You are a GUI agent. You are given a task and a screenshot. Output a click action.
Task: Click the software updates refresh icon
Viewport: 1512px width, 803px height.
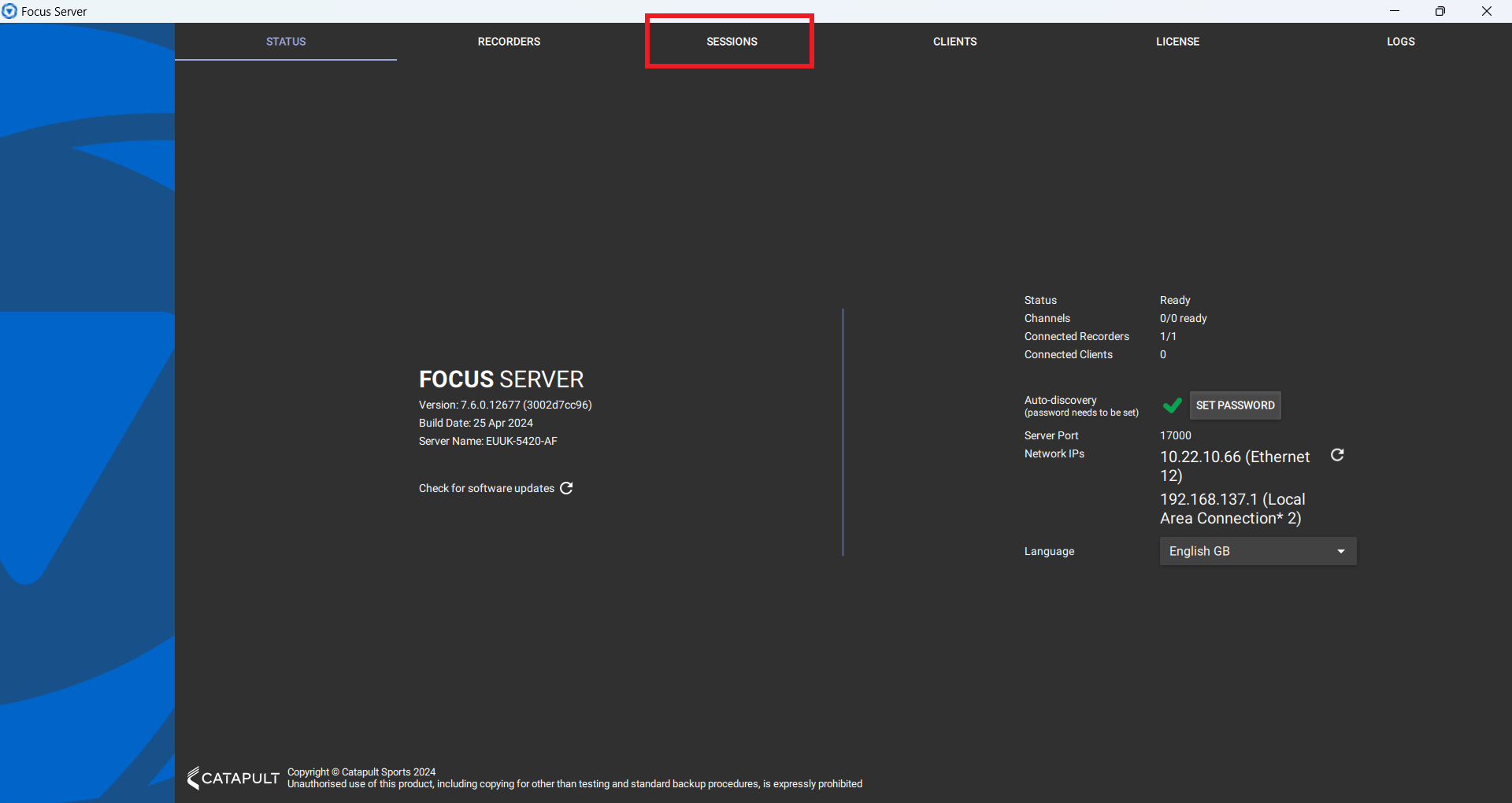566,488
